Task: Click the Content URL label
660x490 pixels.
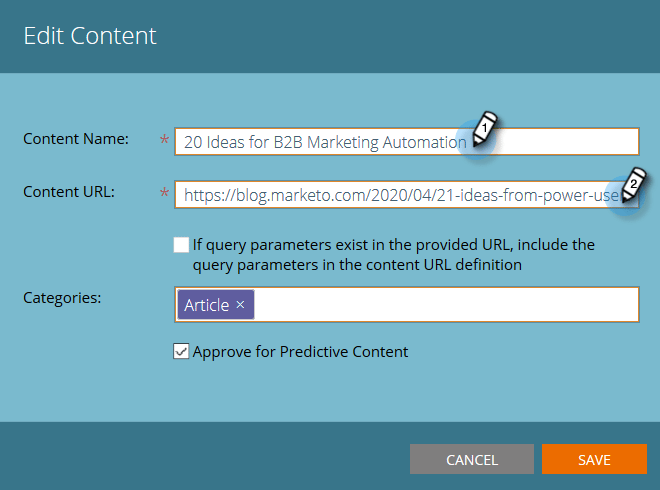Action: pos(70,192)
